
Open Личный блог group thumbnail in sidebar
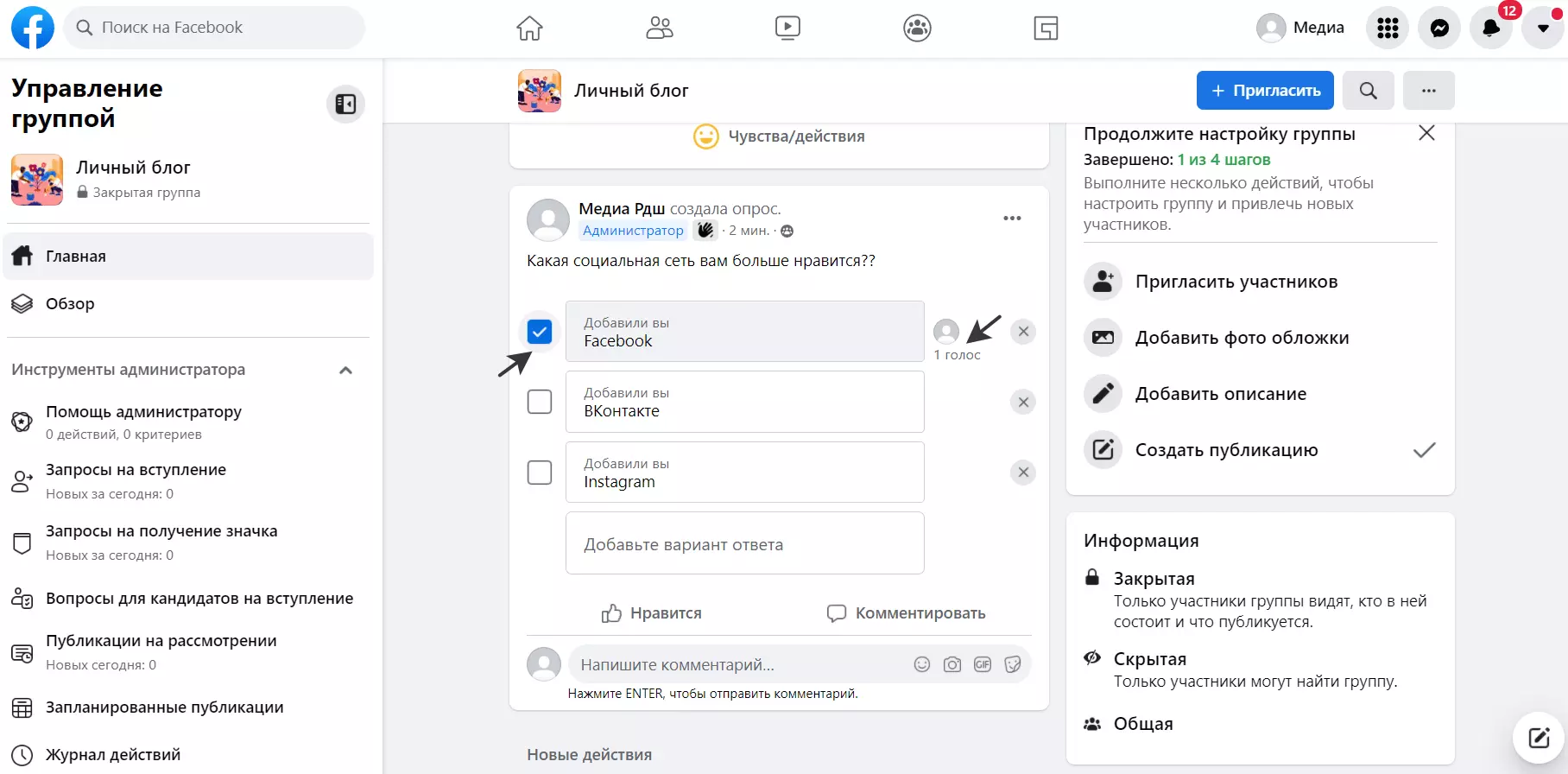(37, 180)
